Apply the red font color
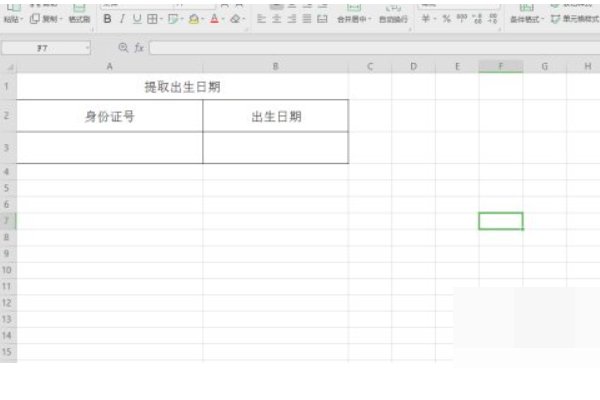Viewport: 600px width, 400px height. coord(214,19)
